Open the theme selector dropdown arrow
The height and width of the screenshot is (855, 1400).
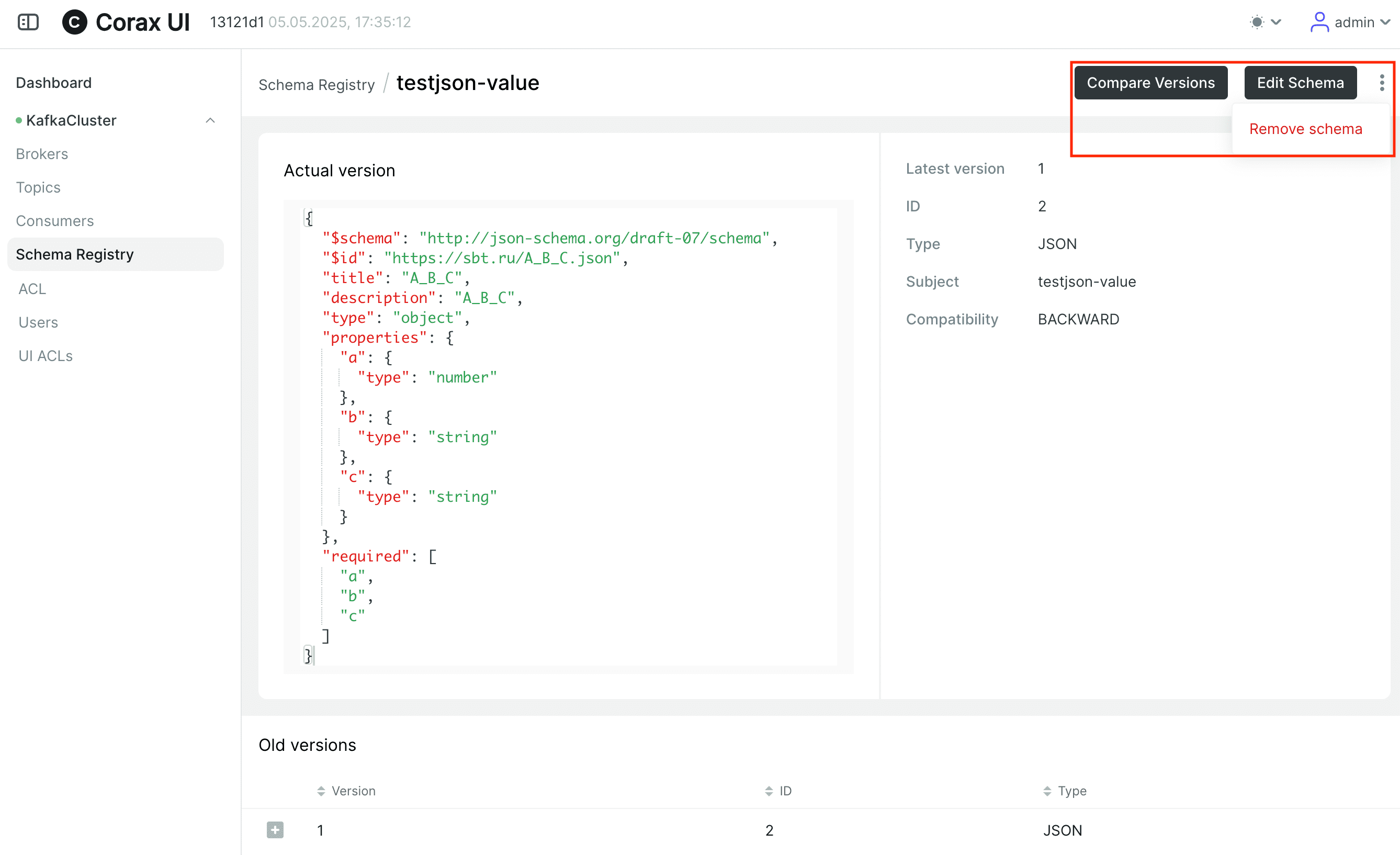[1276, 22]
